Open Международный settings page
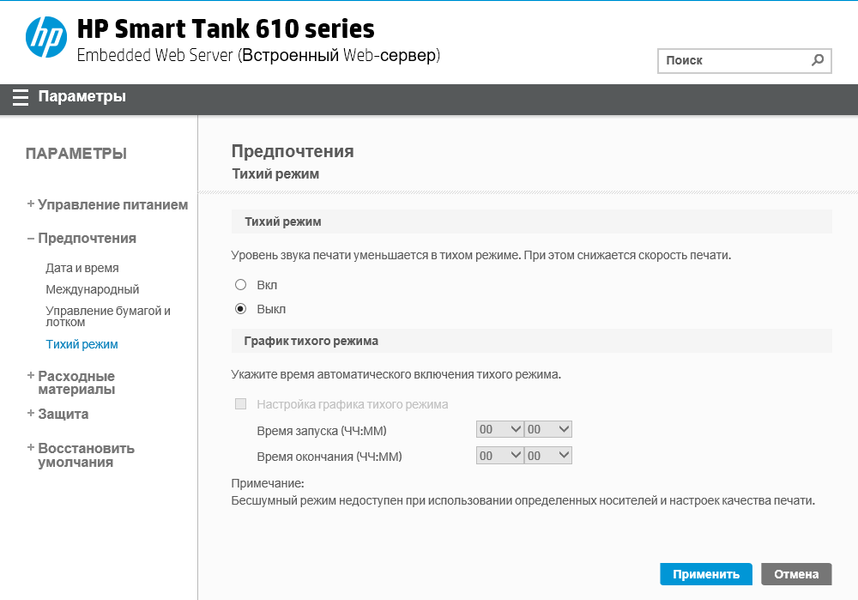The width and height of the screenshot is (858, 600). (92, 289)
